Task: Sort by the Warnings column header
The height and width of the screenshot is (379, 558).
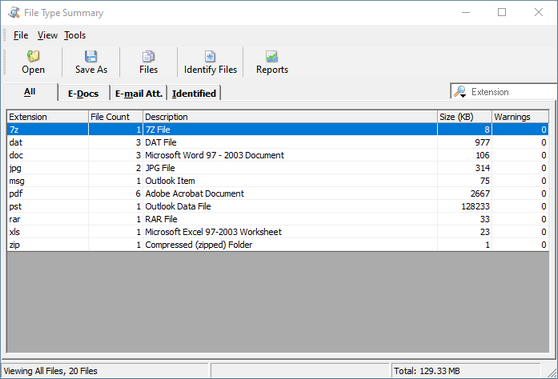Action: tap(520, 117)
